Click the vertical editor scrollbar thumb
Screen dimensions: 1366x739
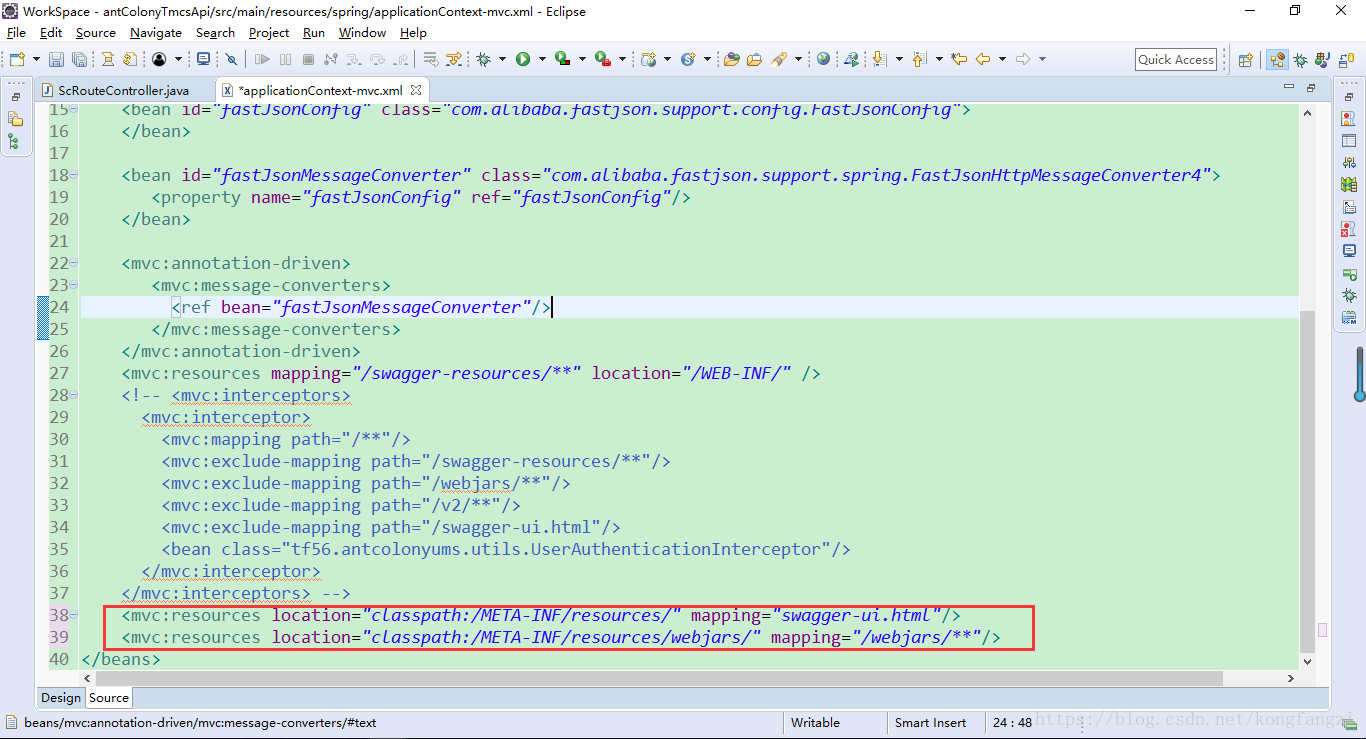(1307, 480)
